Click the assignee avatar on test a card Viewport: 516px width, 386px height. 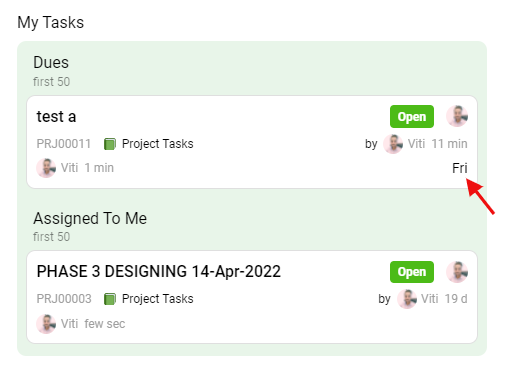coord(457,116)
